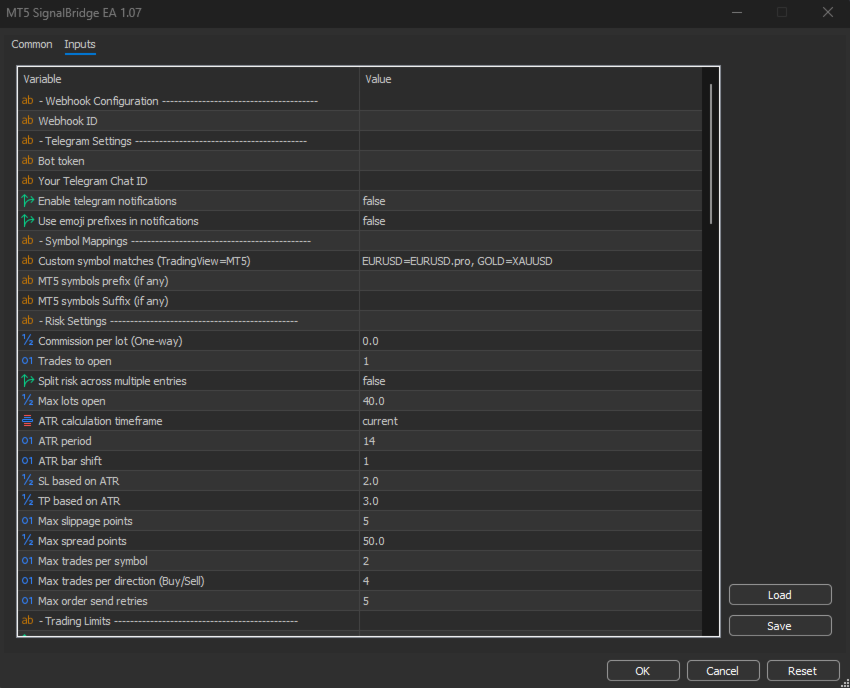Screen dimensions: 850x688
Task: Click the string icon beside MT5 symbols prefix
Action: click(28, 281)
